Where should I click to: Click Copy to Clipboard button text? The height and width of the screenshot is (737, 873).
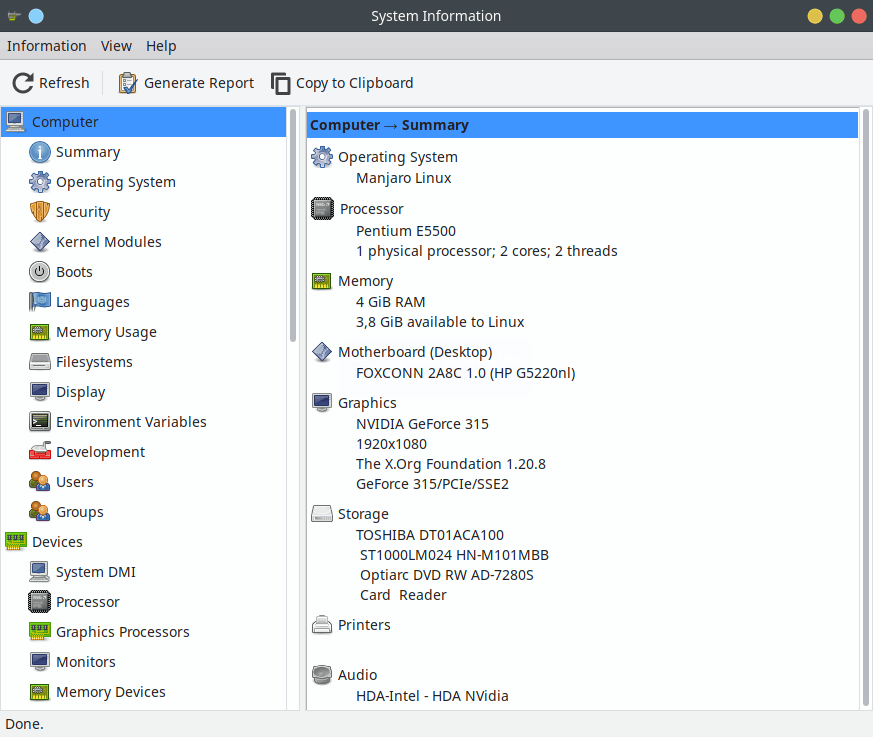355,83
